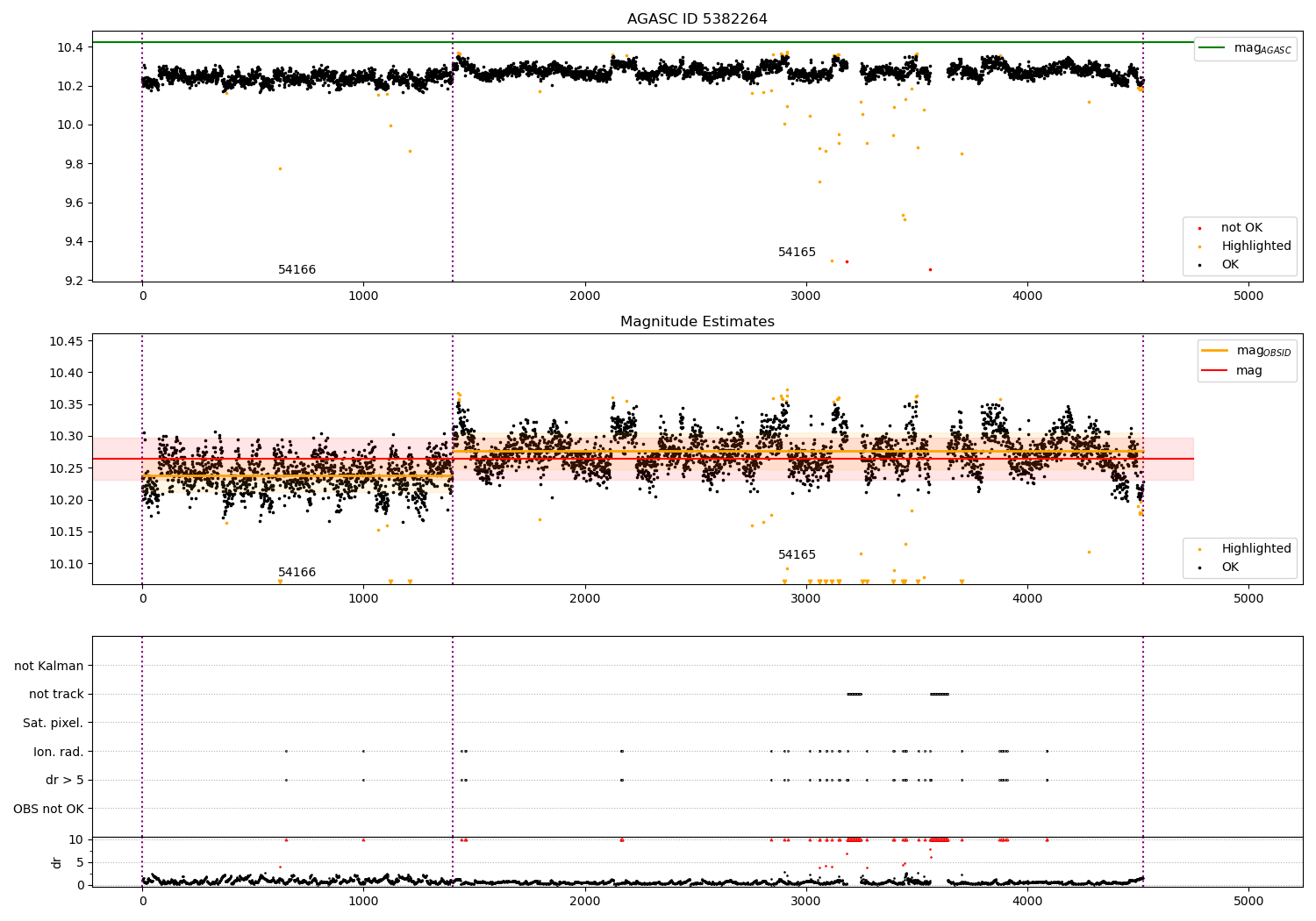Viewport: 1316px width, 921px height.
Task: Click the '54166' label in the top plot
Action: pyautogui.click(x=297, y=270)
